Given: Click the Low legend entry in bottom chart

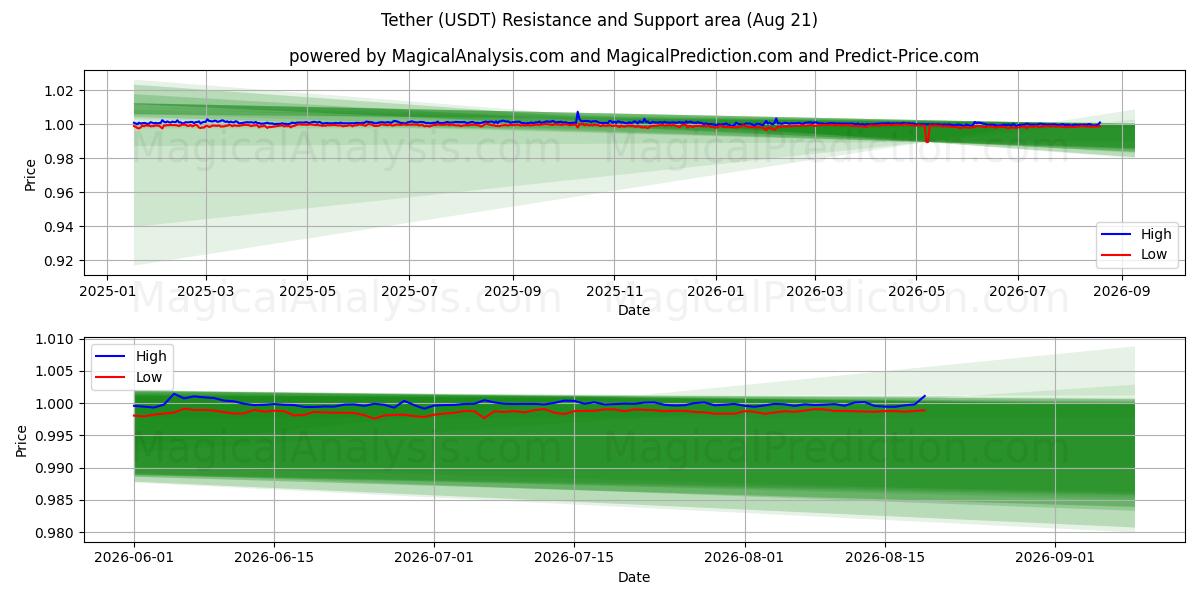Looking at the screenshot, I should (x=130, y=377).
